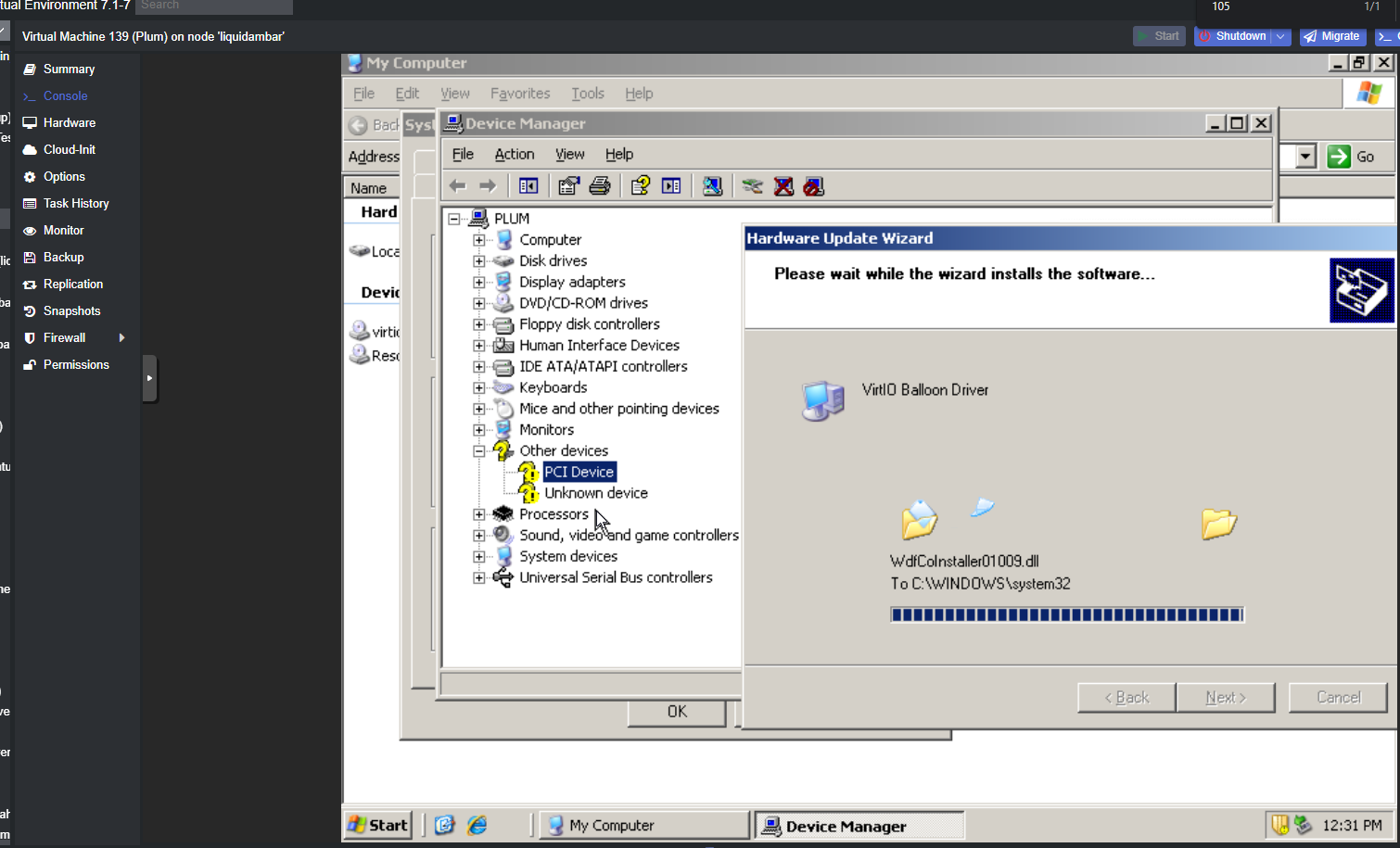The height and width of the screenshot is (848, 1400).
Task: Click the Migrate button
Action: click(1330, 36)
